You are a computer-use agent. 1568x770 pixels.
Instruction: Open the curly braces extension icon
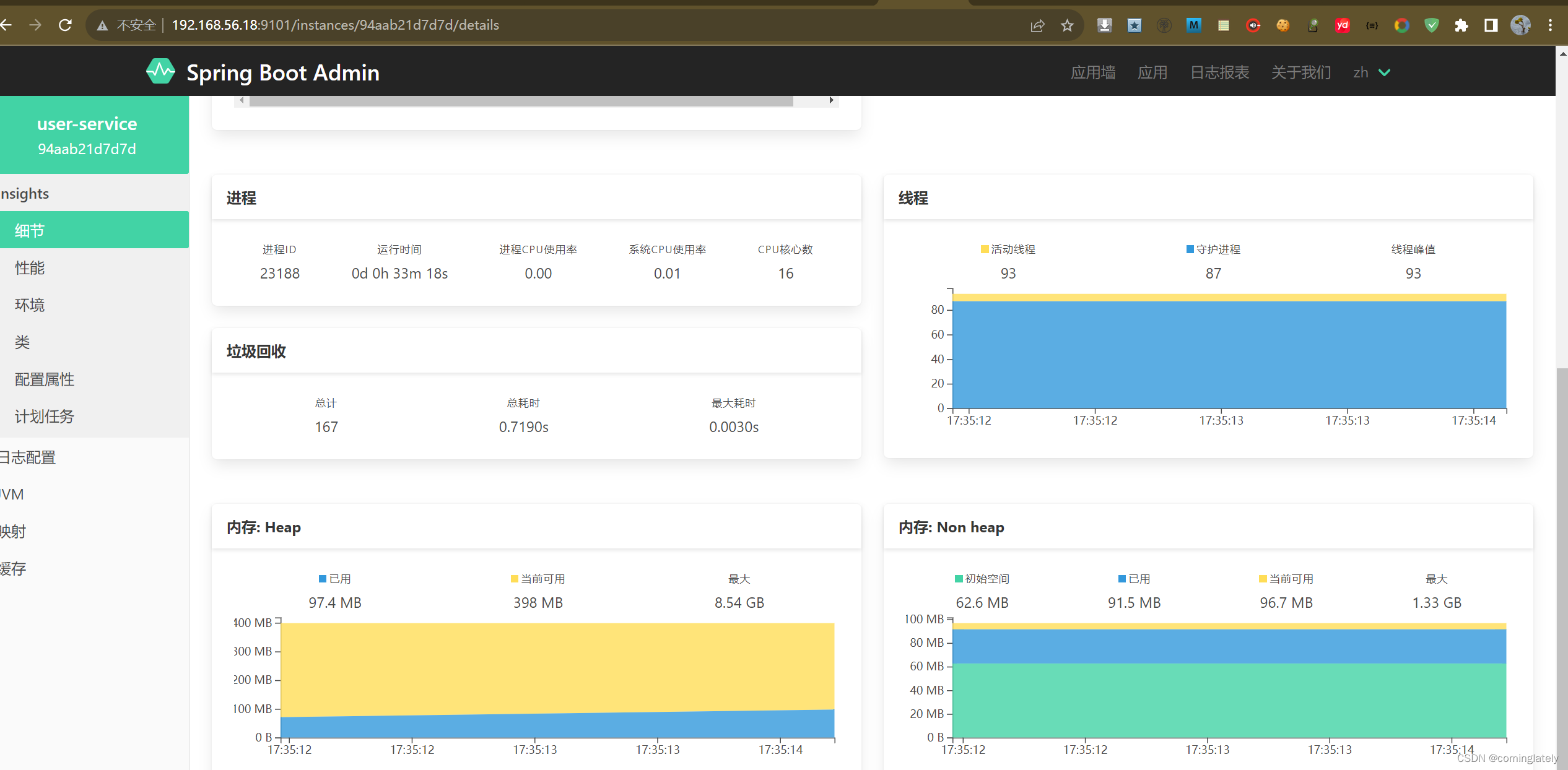click(1372, 25)
